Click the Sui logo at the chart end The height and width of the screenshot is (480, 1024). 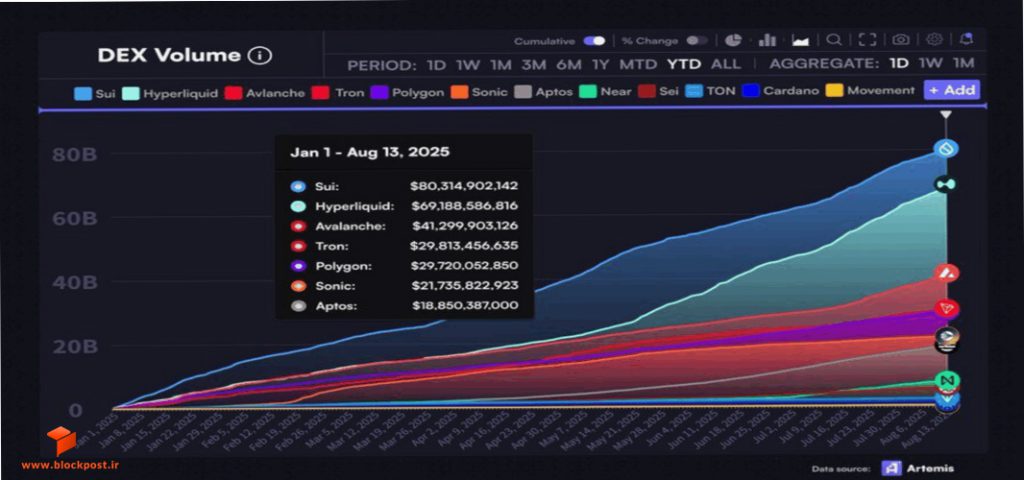(946, 149)
